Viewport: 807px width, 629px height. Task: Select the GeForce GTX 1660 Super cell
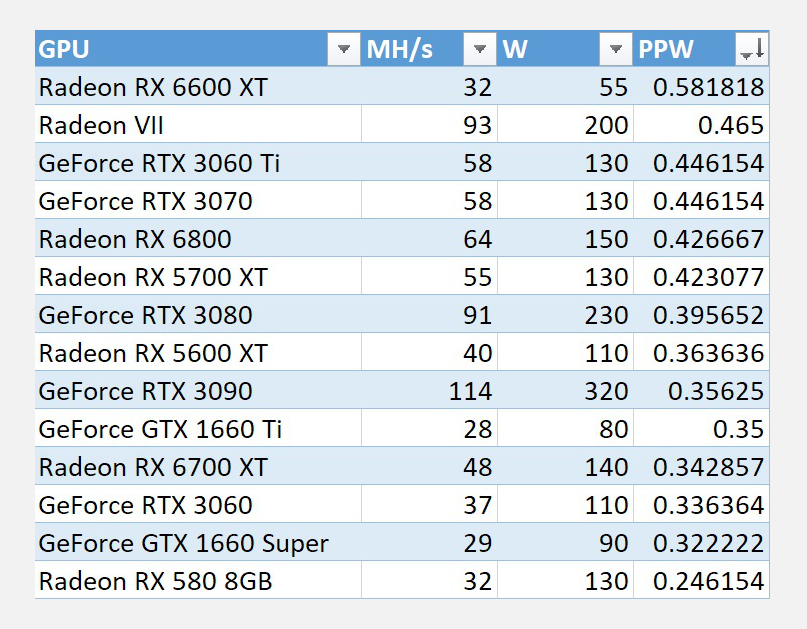198,543
